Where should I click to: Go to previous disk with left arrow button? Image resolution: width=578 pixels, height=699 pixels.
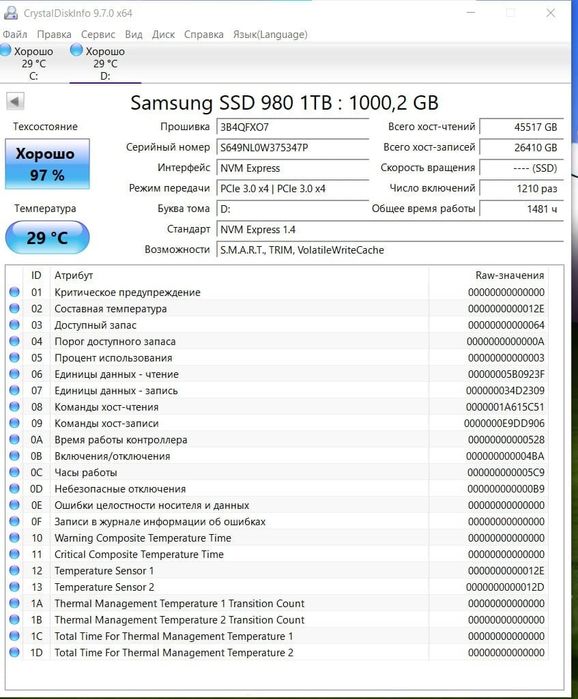click(x=15, y=102)
